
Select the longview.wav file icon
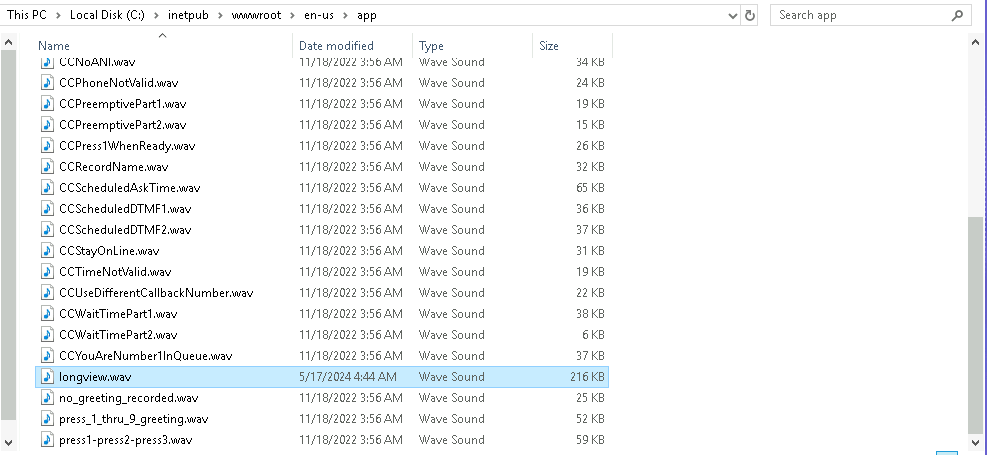tap(47, 377)
